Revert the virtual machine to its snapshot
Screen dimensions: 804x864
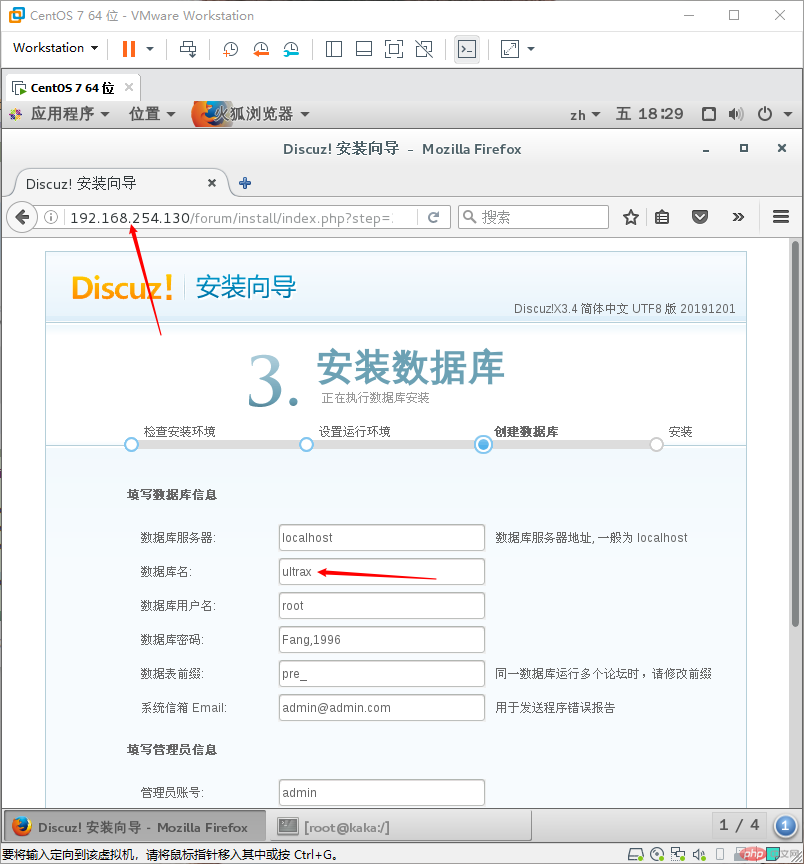tap(261, 48)
